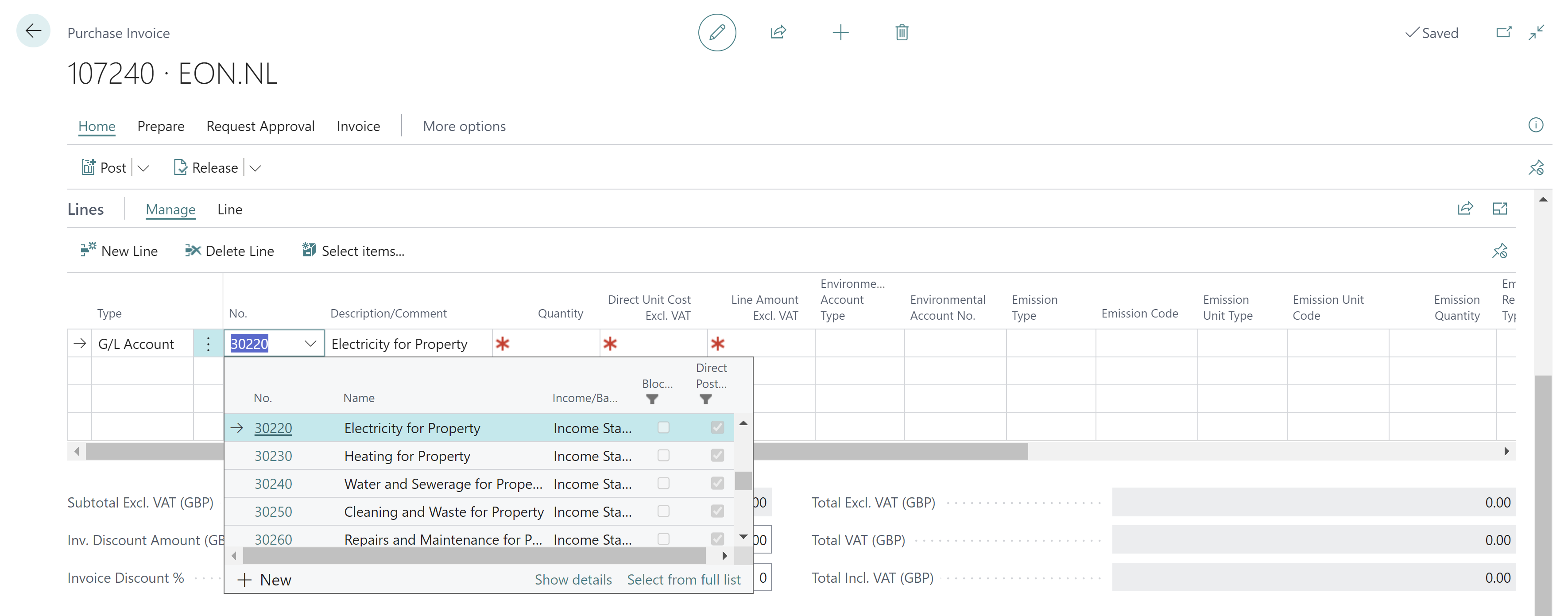Toggle Blocked checkbox for account 30260
Screen dimensions: 1568x616
coord(663,539)
